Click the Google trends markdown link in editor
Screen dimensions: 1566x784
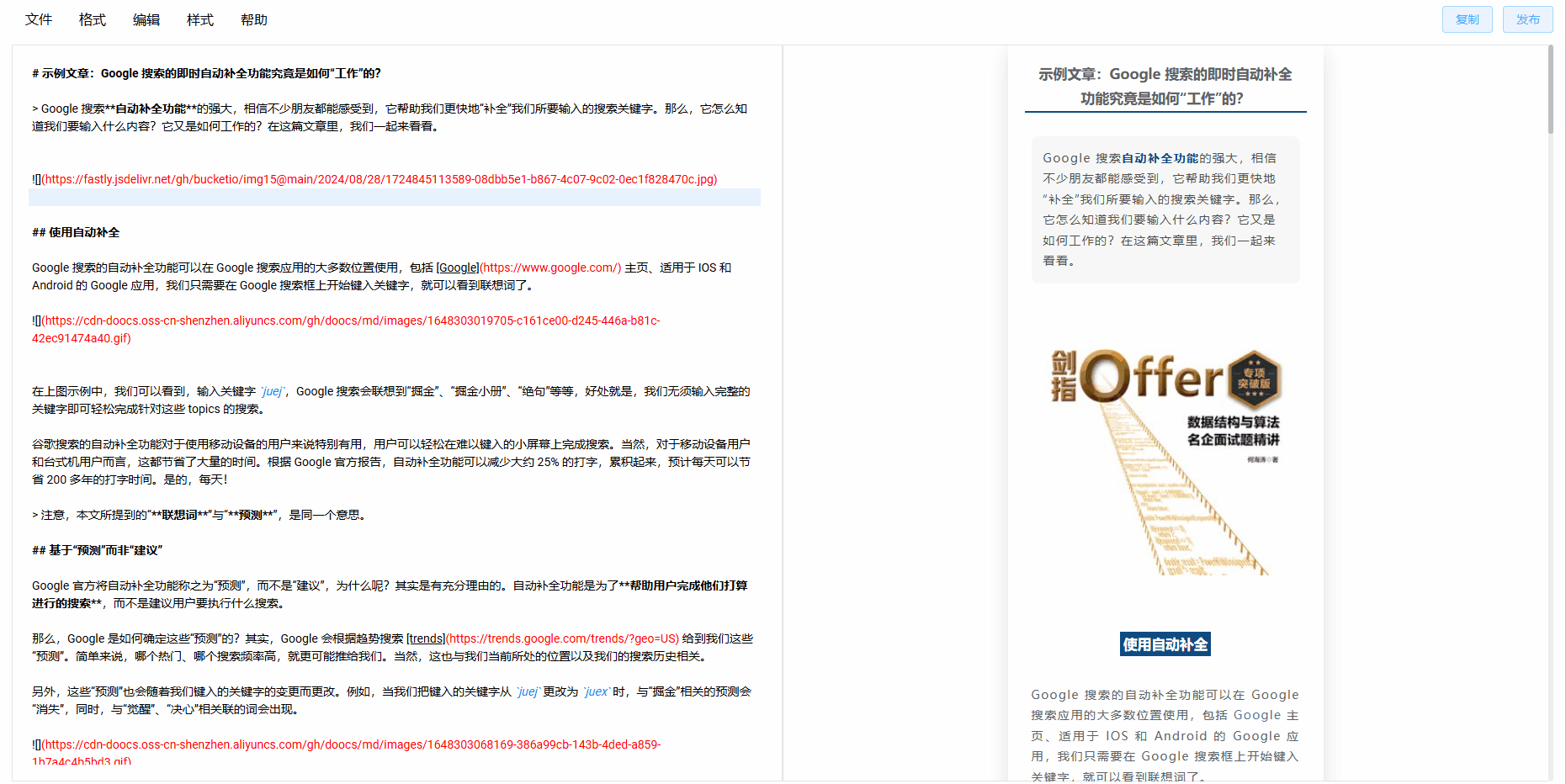coord(543,638)
